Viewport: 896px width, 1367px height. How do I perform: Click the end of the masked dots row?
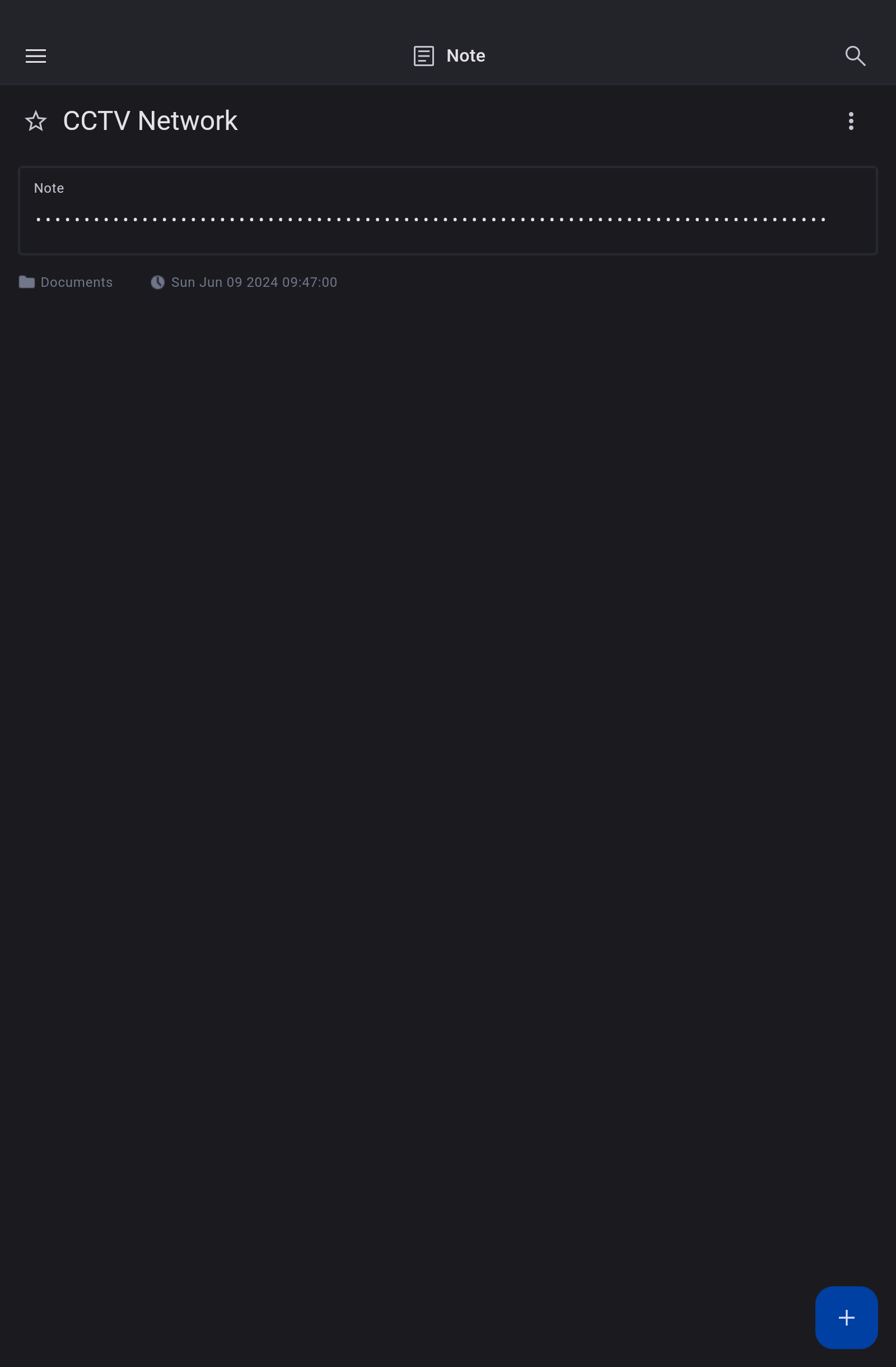(x=823, y=220)
